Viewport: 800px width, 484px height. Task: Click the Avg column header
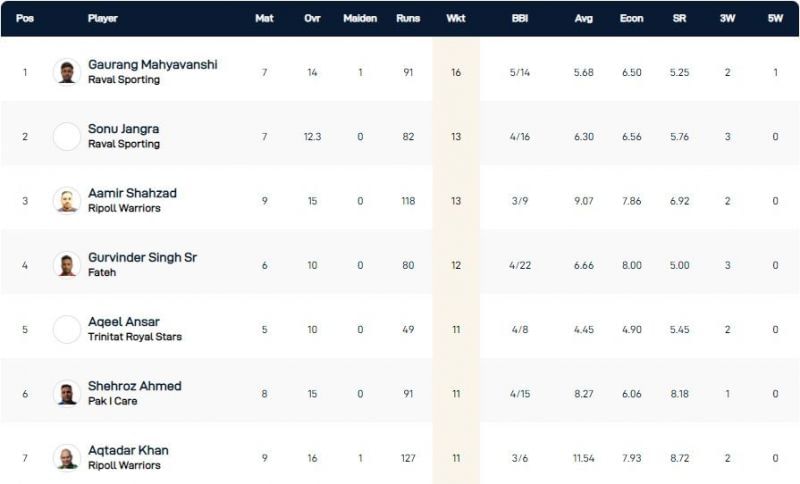[584, 18]
